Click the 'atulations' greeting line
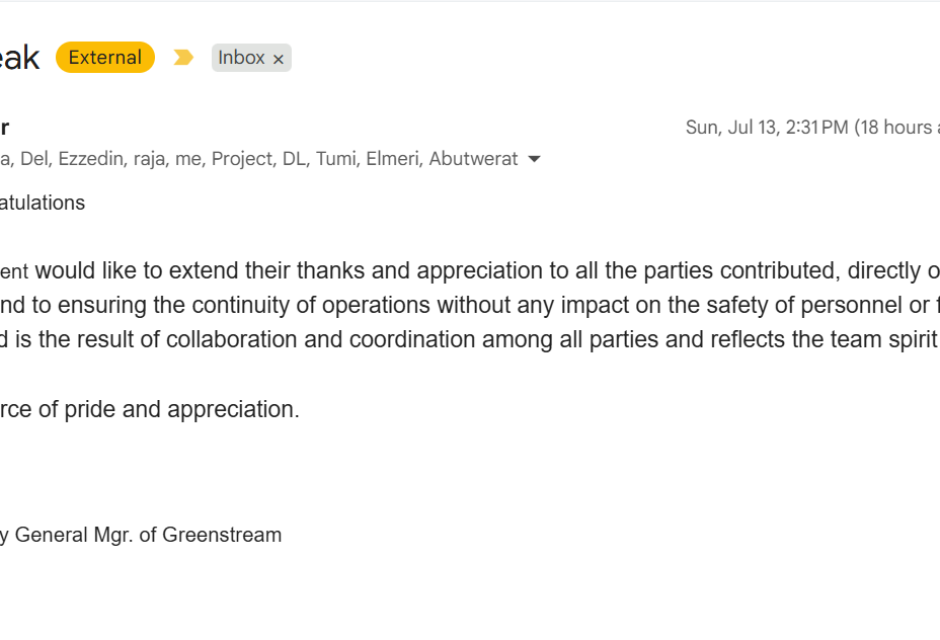The width and height of the screenshot is (940, 640). point(42,203)
